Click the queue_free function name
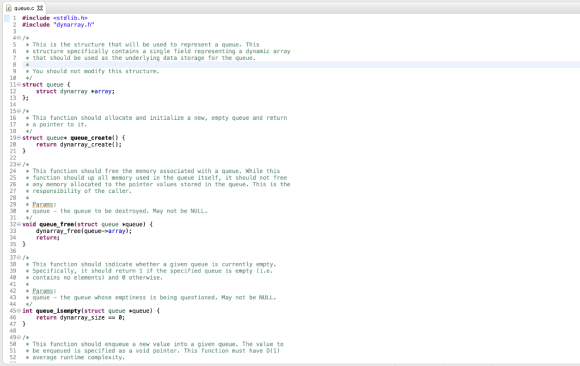This screenshot has height=366, width=580. (57, 224)
